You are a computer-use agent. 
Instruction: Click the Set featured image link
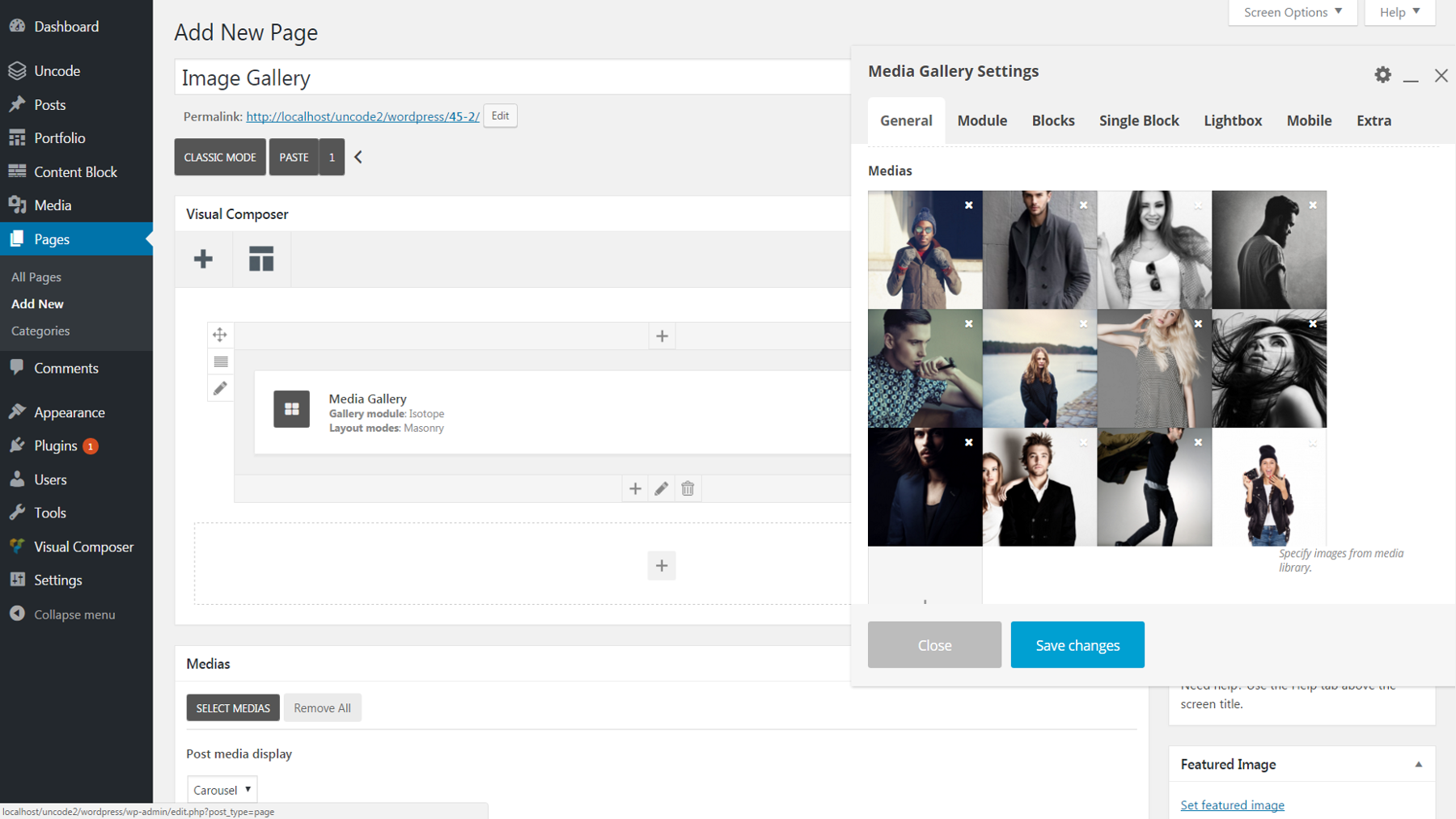[1232, 804]
